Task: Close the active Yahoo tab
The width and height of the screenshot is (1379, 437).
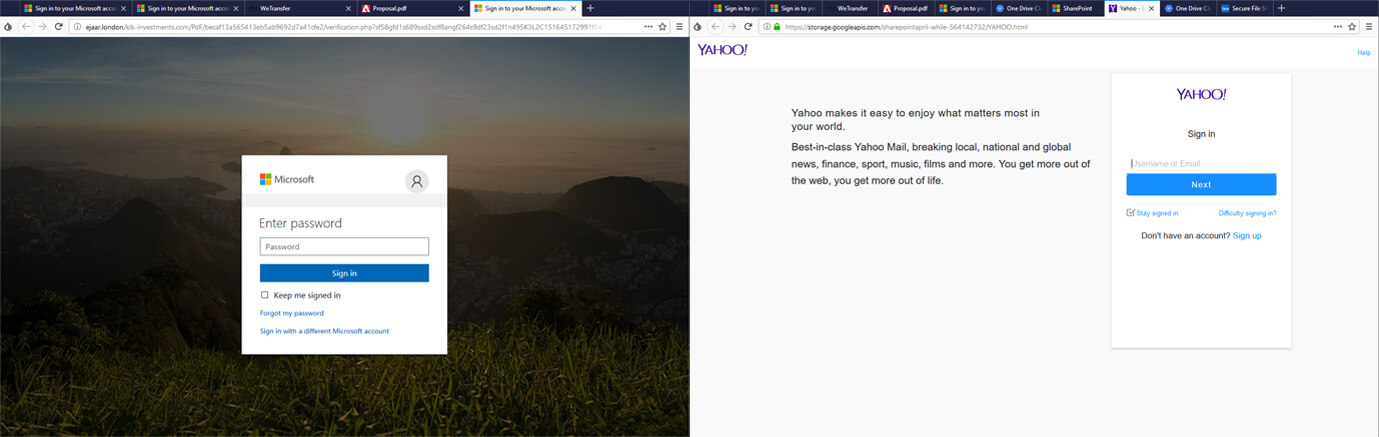Action: point(1151,8)
